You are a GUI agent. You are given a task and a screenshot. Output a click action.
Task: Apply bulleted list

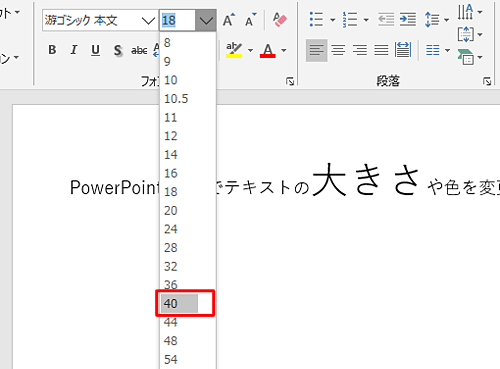click(x=316, y=19)
